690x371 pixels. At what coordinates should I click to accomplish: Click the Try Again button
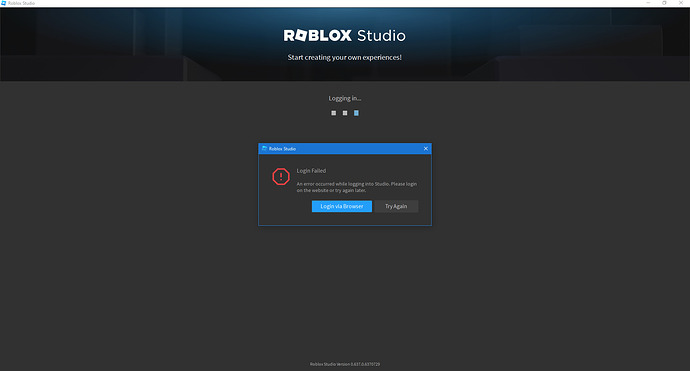pos(396,206)
